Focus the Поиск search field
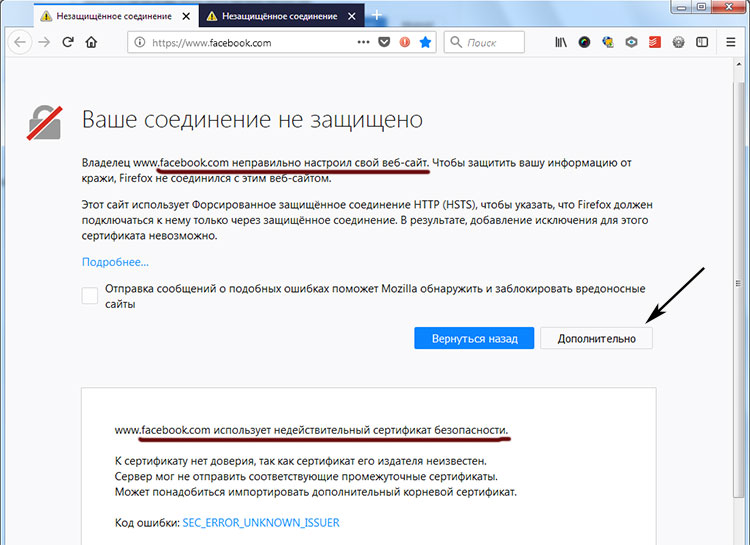Image resolution: width=750 pixels, height=545 pixels. click(484, 43)
